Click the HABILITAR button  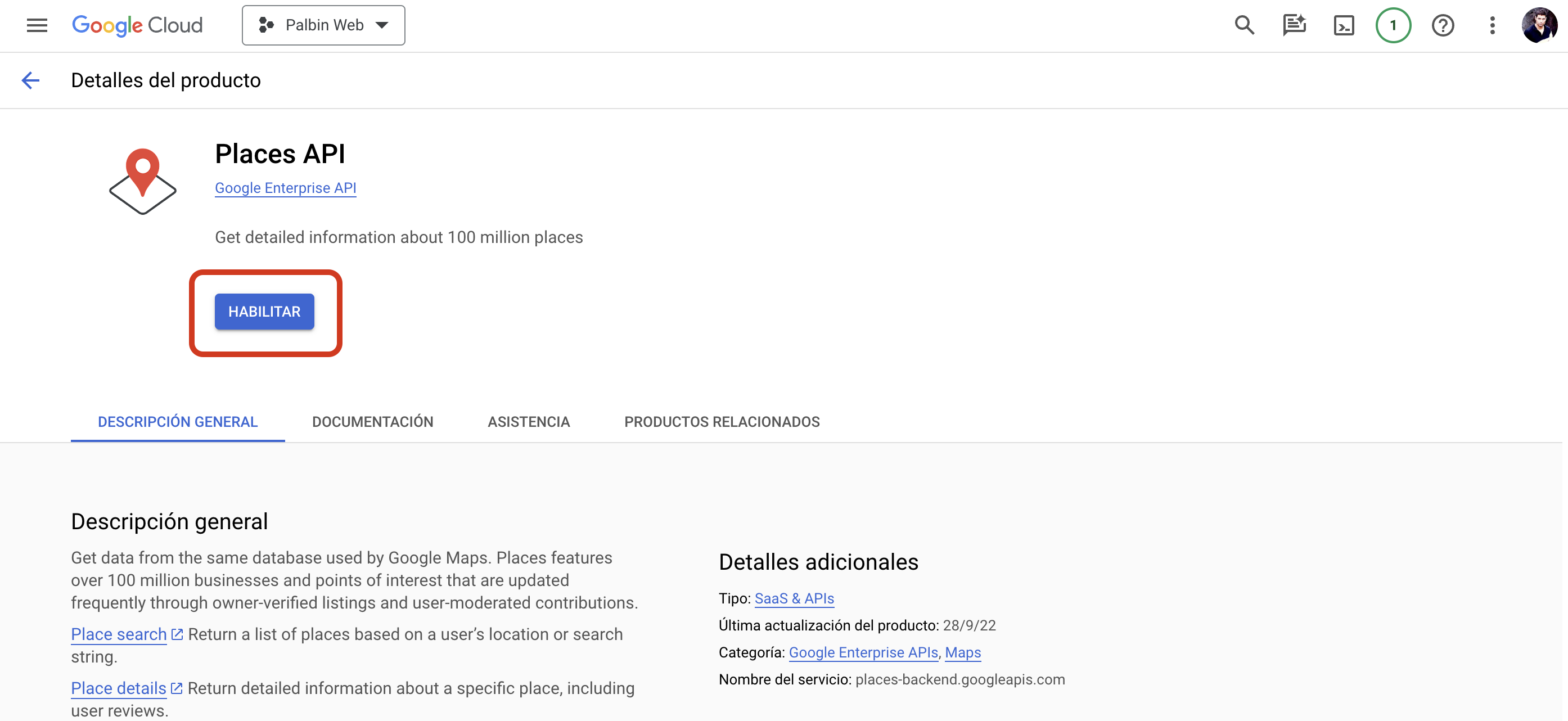[264, 312]
